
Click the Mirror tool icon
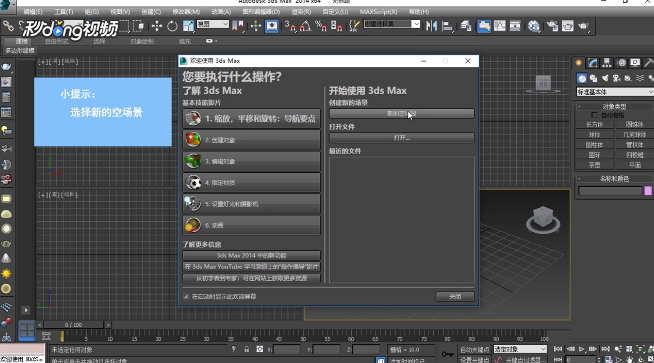[431, 26]
